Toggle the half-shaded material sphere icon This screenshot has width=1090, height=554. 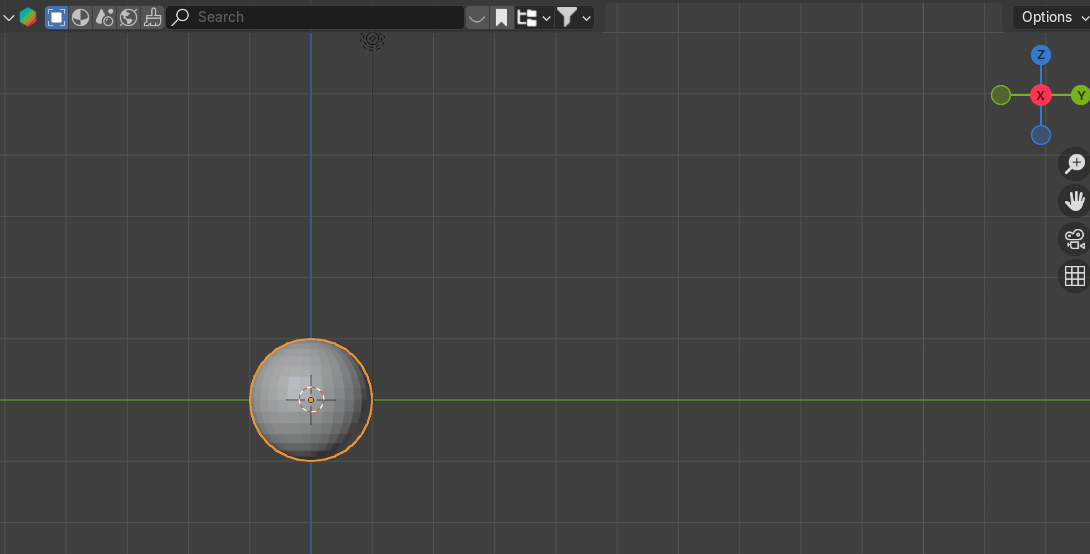pos(81,17)
